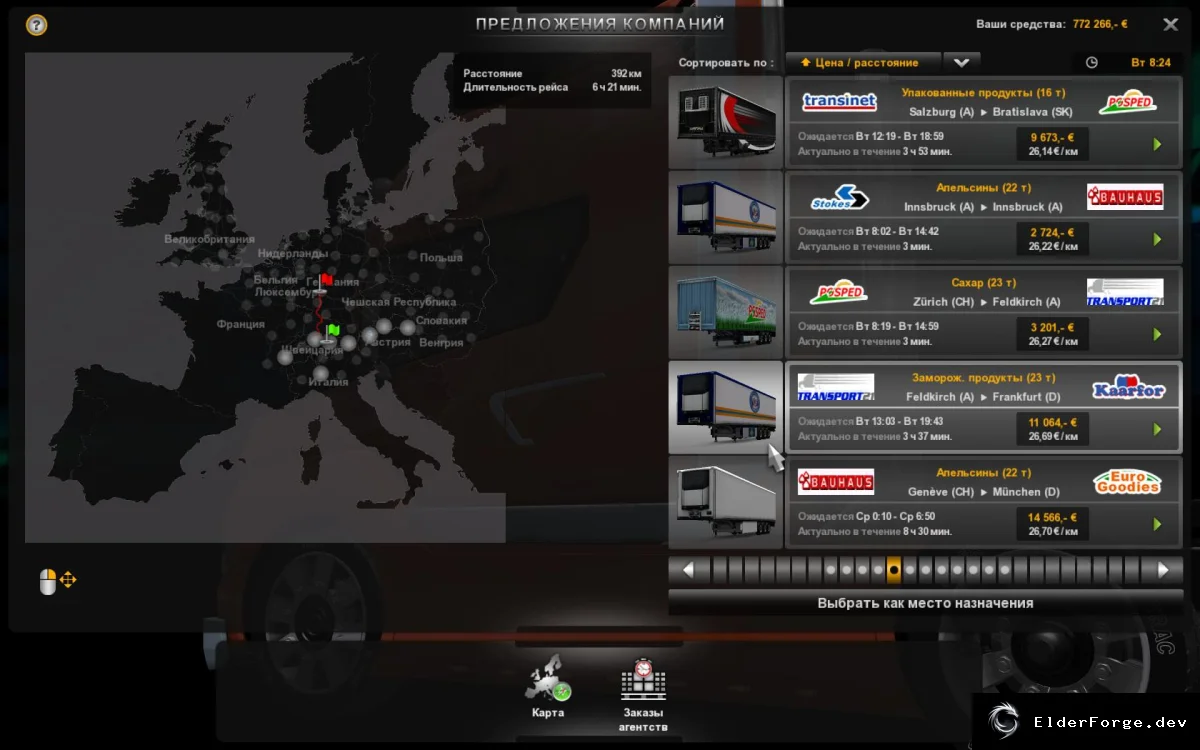Screen dimensions: 1200x750
Task: Go to the next page of offers
Action: (1163, 570)
